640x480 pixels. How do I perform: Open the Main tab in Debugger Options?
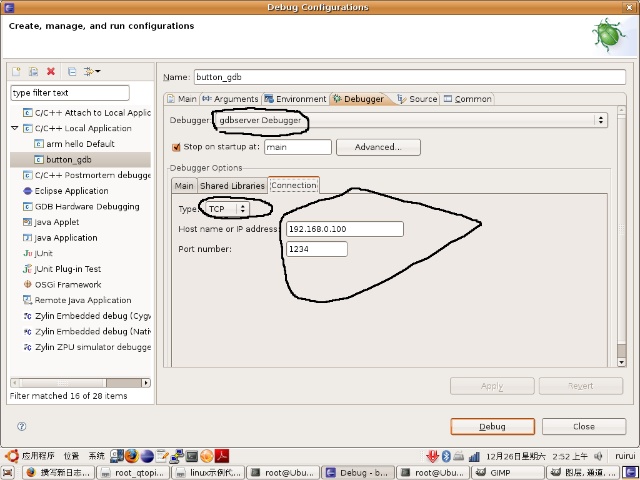(184, 186)
